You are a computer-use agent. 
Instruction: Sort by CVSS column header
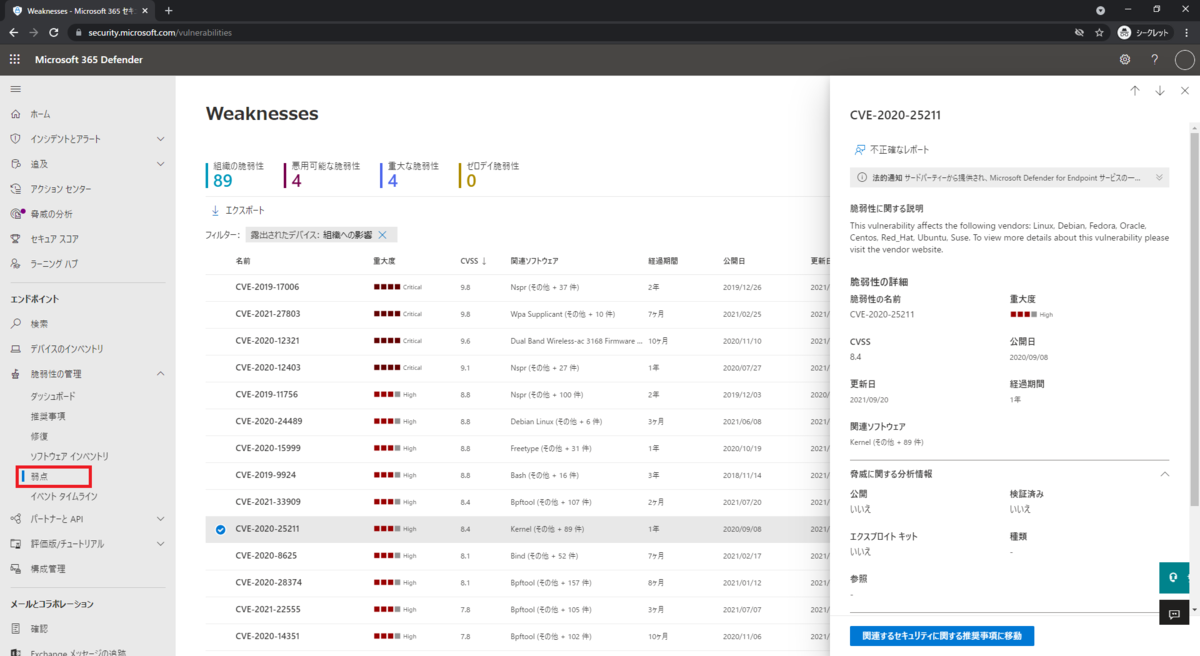point(474,261)
